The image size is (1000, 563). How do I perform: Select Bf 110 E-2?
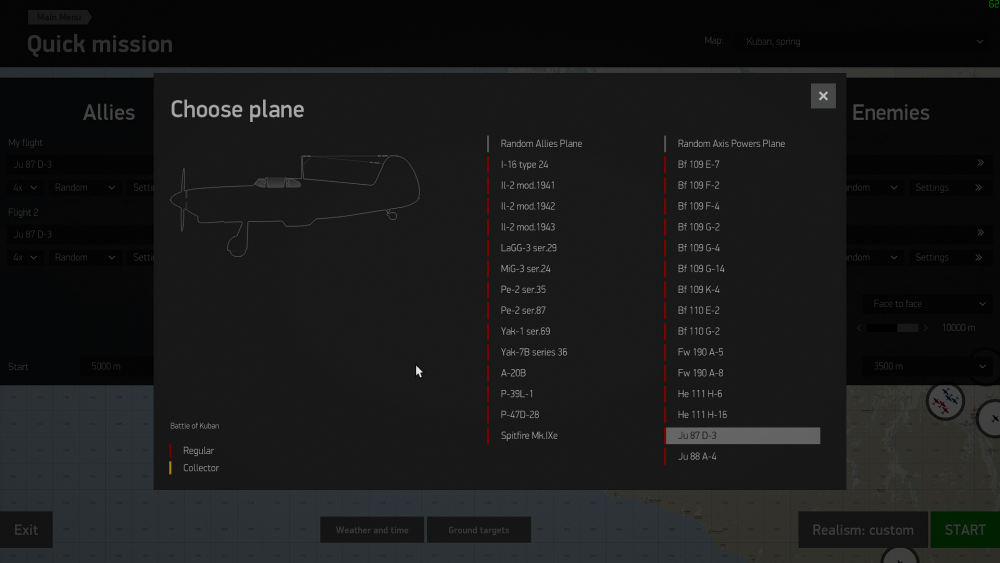(698, 311)
